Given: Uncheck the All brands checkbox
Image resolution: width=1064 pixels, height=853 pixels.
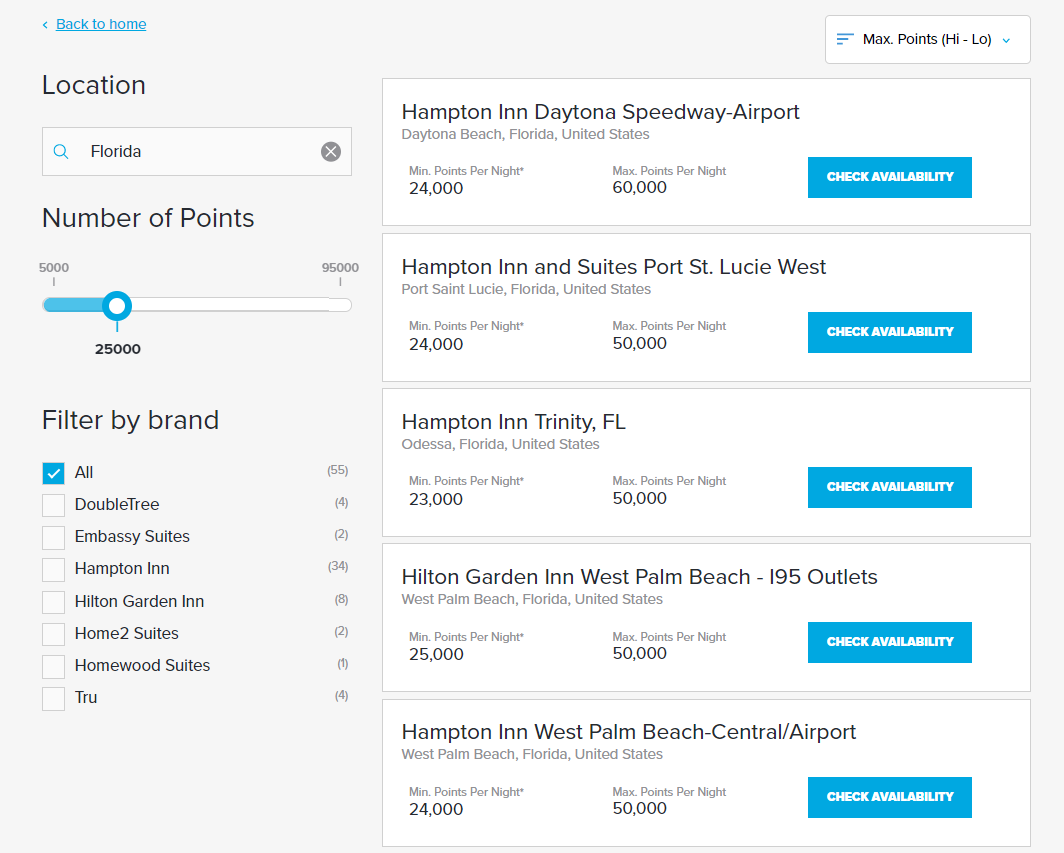Looking at the screenshot, I should click(x=53, y=472).
